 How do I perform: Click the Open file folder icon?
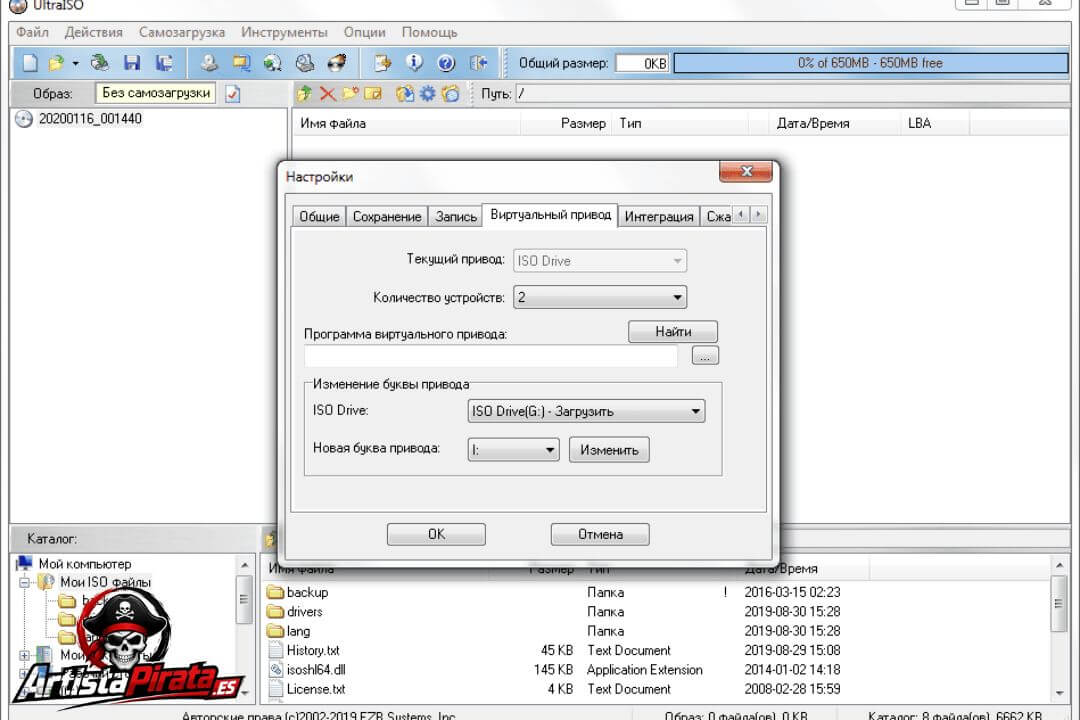coord(56,63)
